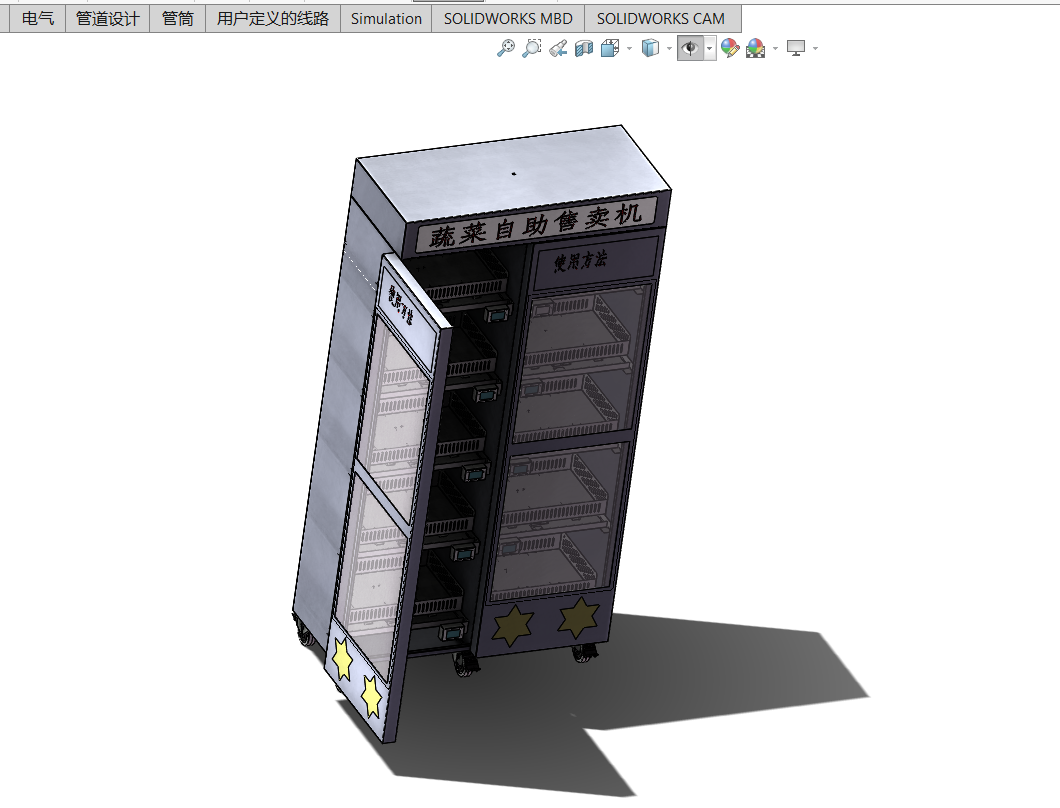
Task: Click the Apply Scene icon
Action: pos(756,48)
